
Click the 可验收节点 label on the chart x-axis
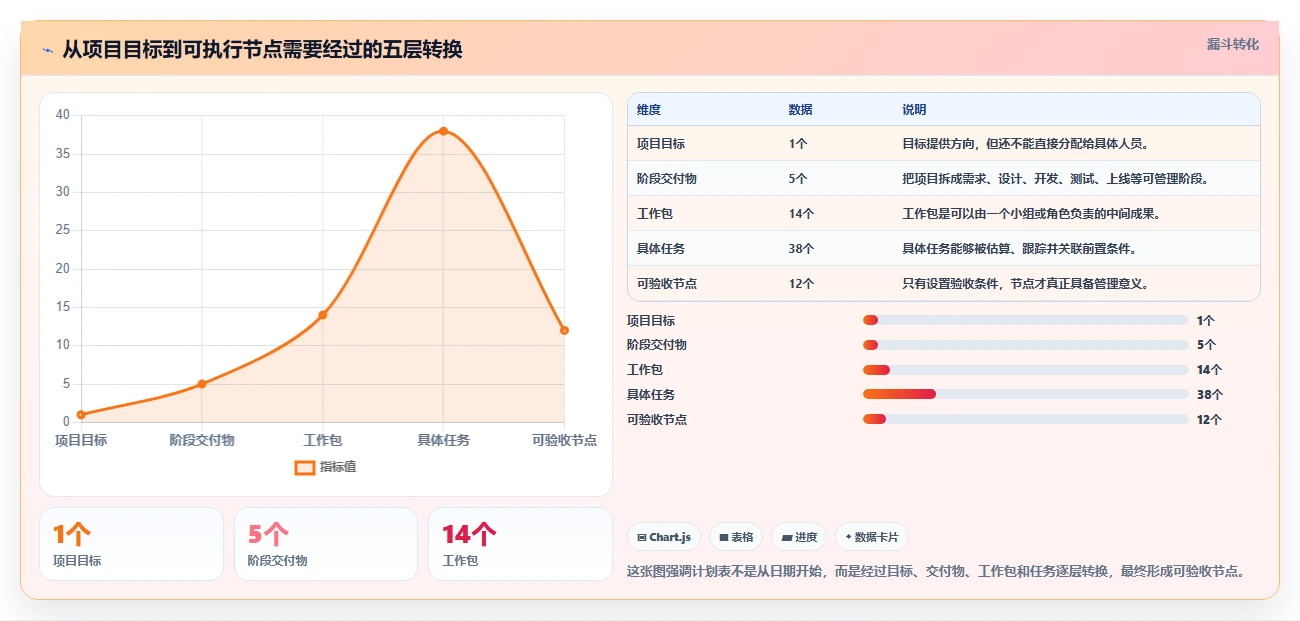[565, 440]
